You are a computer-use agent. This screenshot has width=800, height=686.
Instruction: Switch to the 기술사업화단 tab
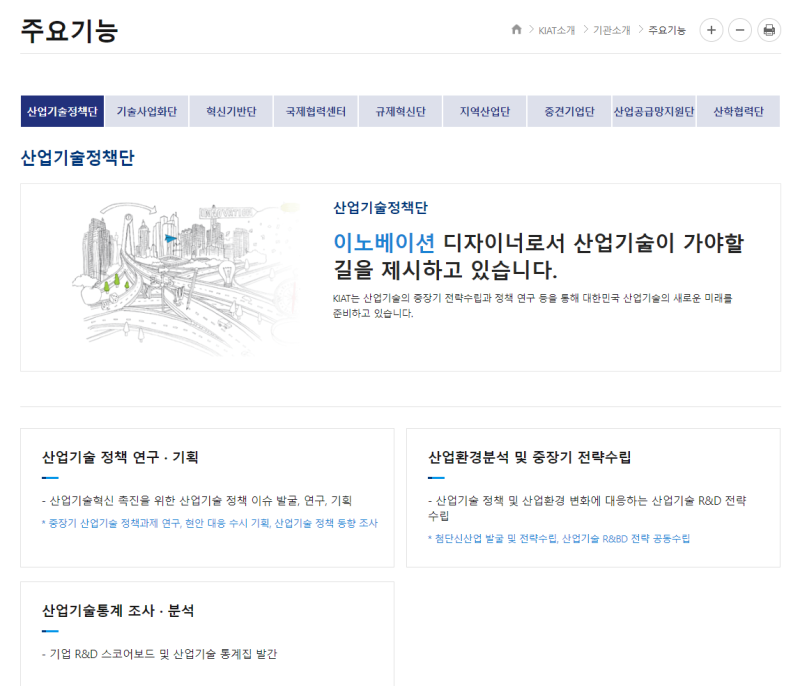146,111
